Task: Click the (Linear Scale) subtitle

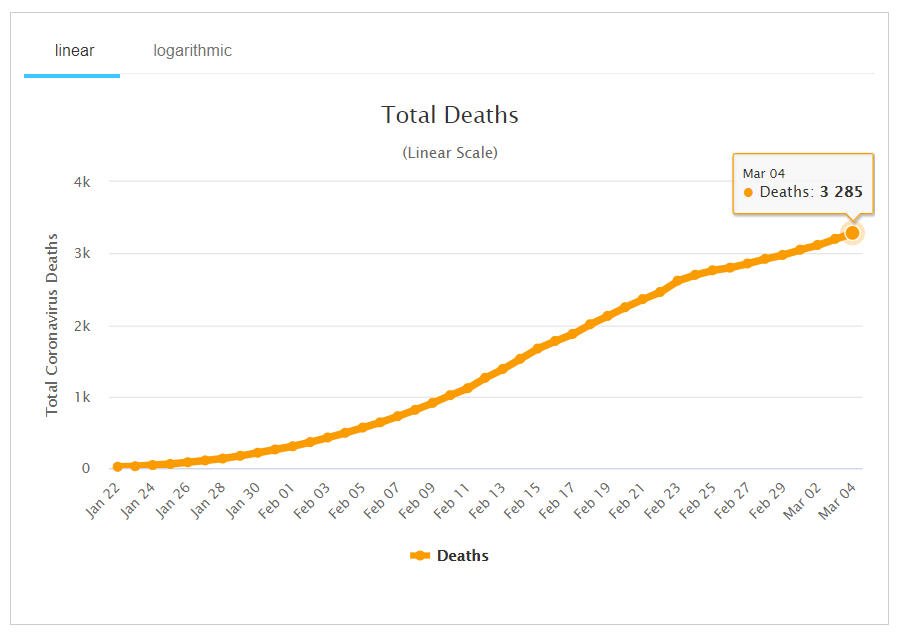Action: click(x=450, y=153)
